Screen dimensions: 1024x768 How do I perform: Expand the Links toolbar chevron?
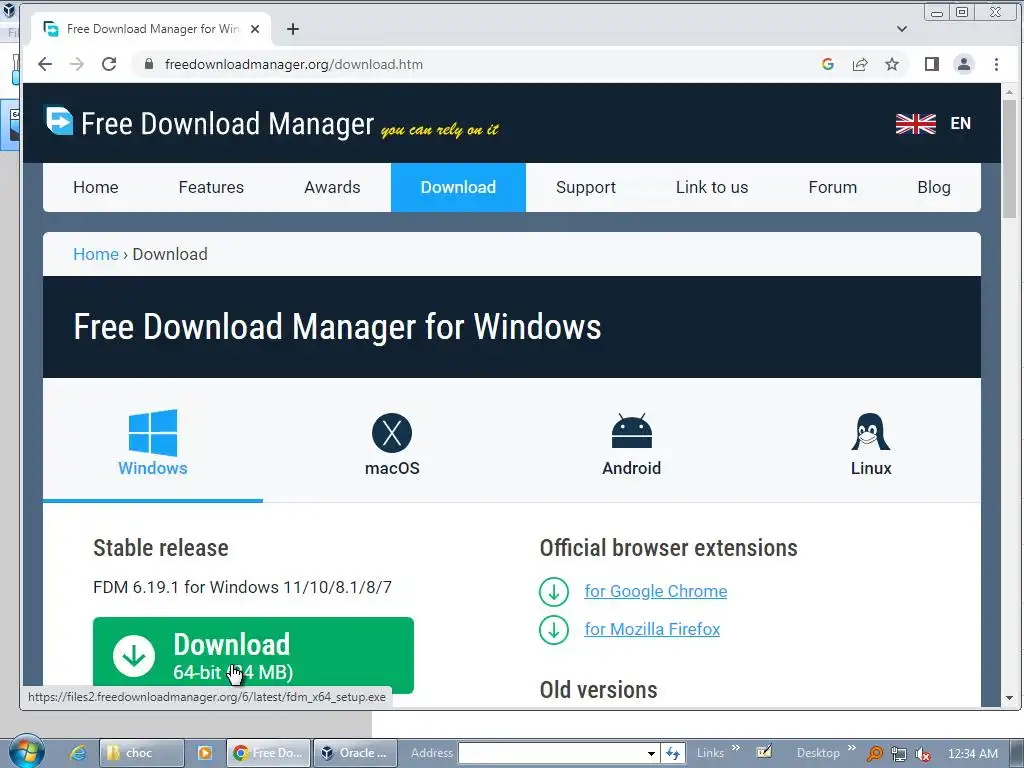point(736,748)
